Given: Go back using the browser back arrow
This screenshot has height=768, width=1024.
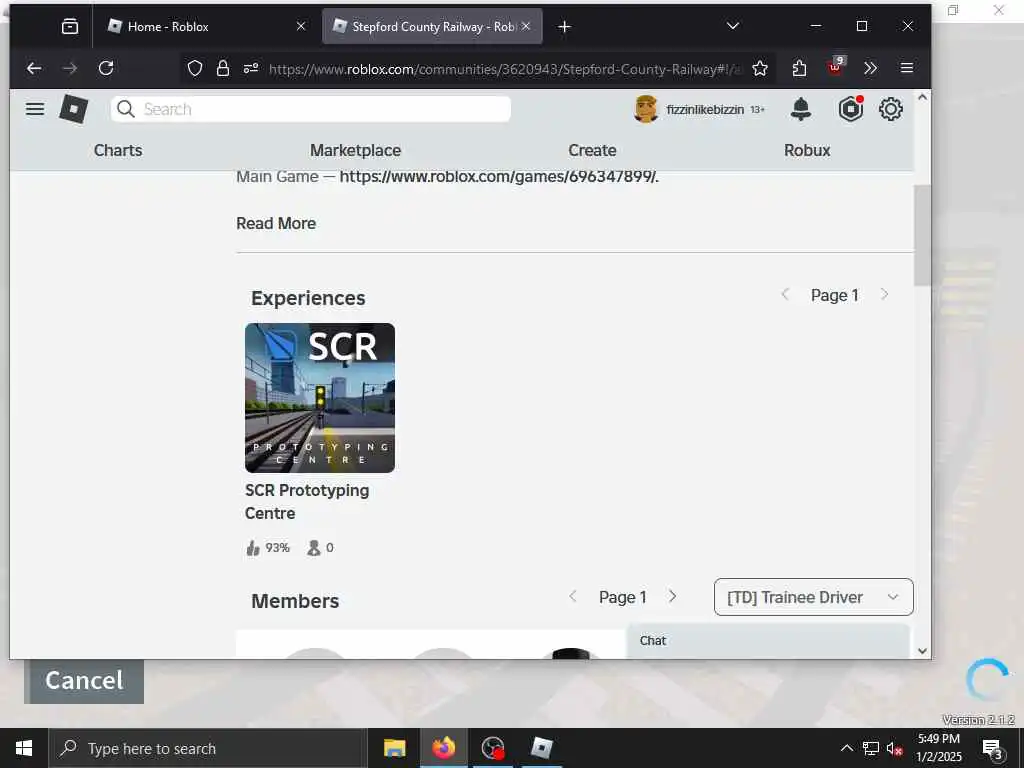Looking at the screenshot, I should (34, 68).
